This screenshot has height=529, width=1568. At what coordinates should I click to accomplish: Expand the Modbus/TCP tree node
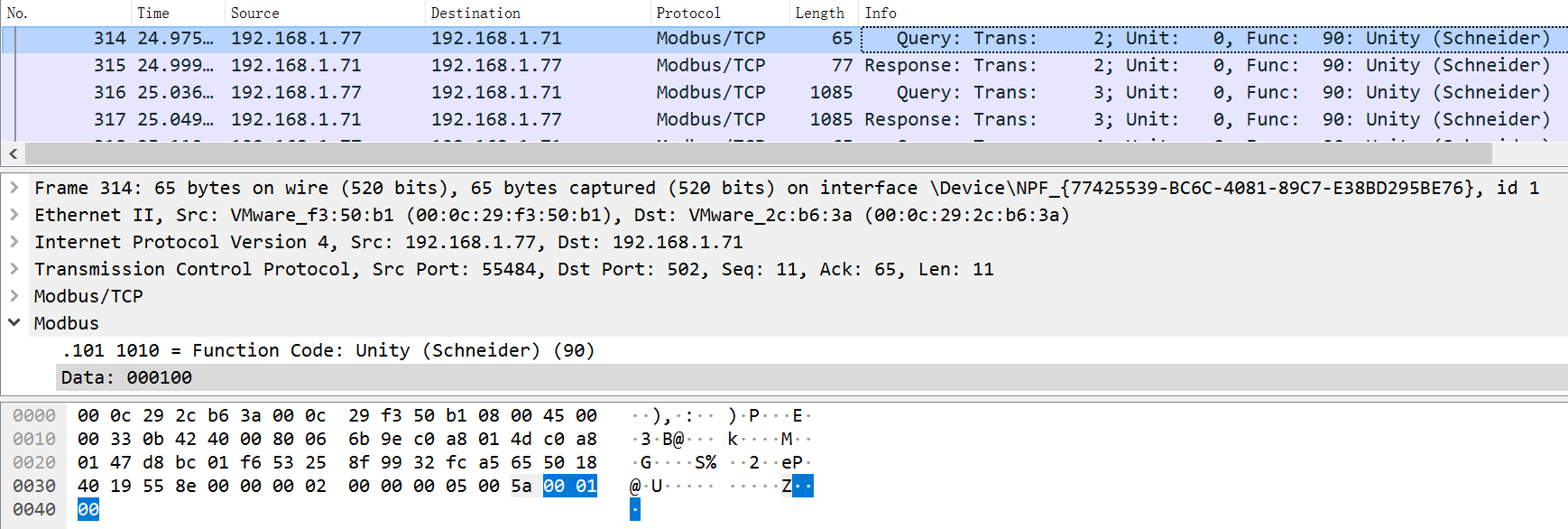[14, 296]
